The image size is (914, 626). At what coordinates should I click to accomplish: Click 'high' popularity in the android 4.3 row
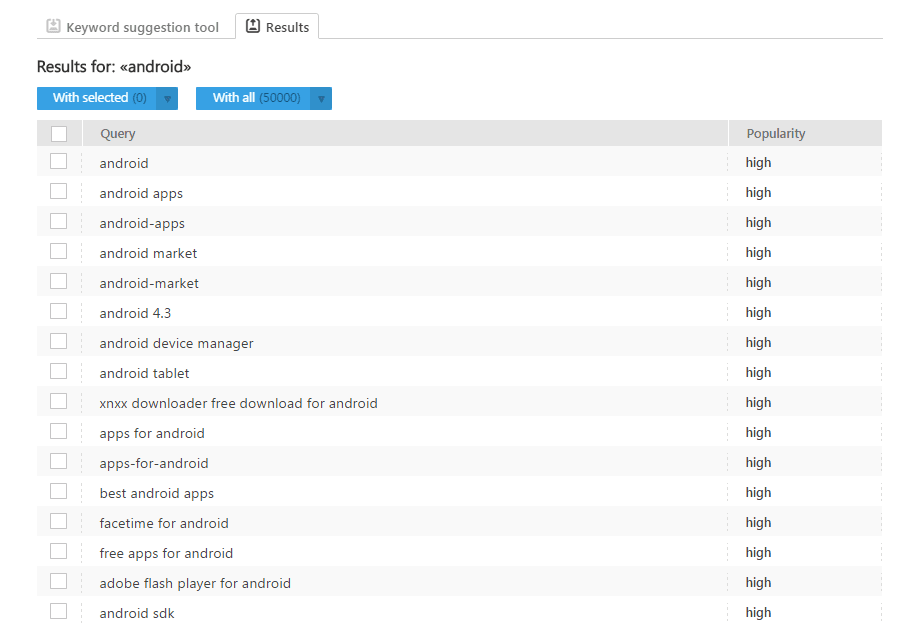pos(758,312)
